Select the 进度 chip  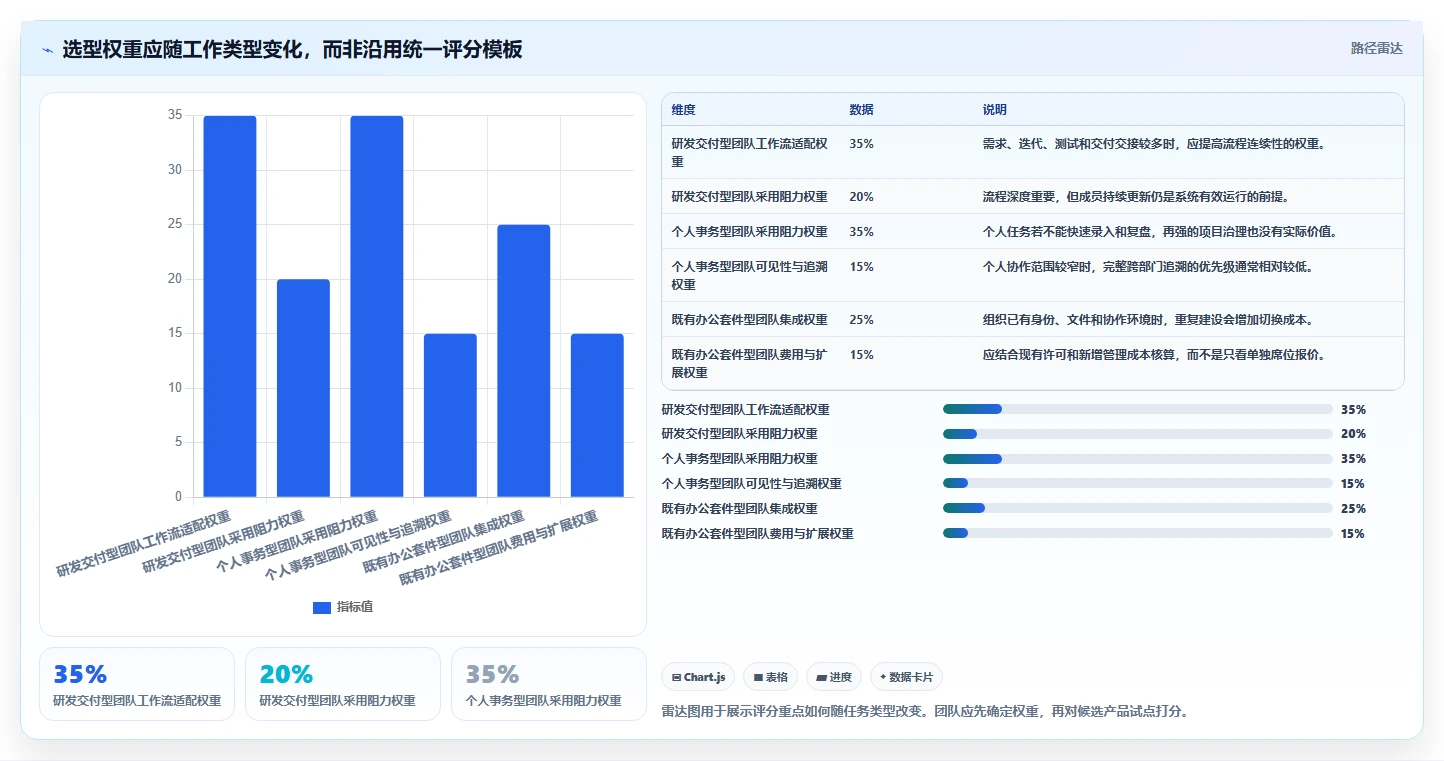pyautogui.click(x=834, y=677)
